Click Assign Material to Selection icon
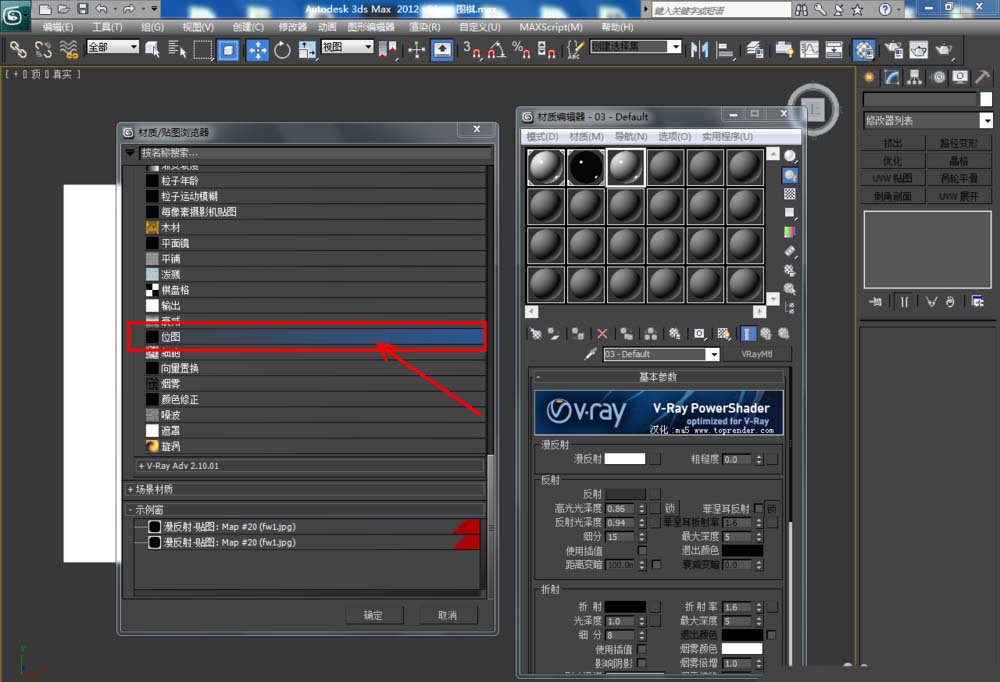This screenshot has width=1000, height=682. tap(578, 334)
